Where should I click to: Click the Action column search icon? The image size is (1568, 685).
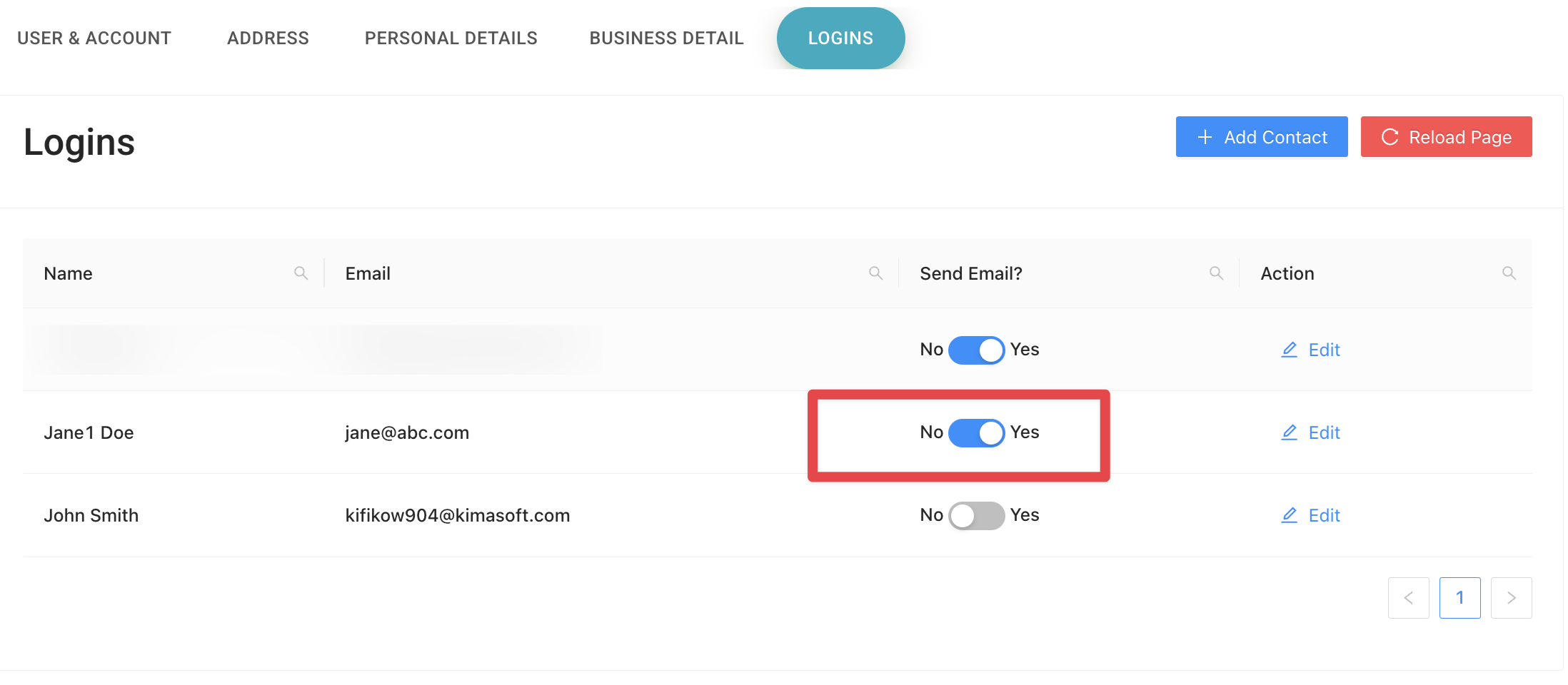point(1509,273)
